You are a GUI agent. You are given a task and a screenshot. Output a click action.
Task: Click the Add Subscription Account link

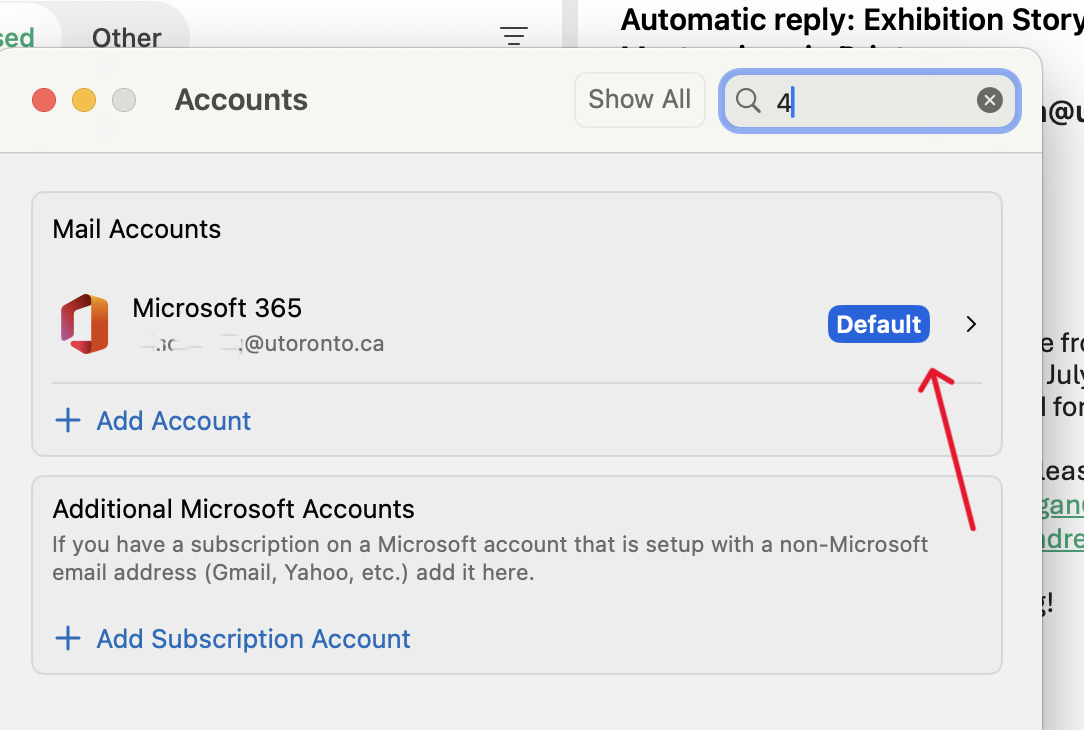(x=253, y=638)
